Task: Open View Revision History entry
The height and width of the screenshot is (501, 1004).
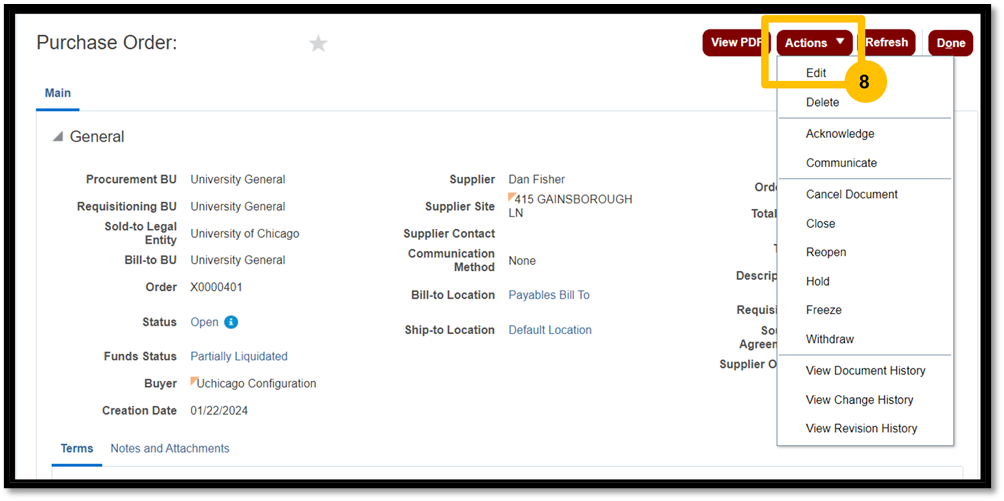Action: click(x=861, y=429)
